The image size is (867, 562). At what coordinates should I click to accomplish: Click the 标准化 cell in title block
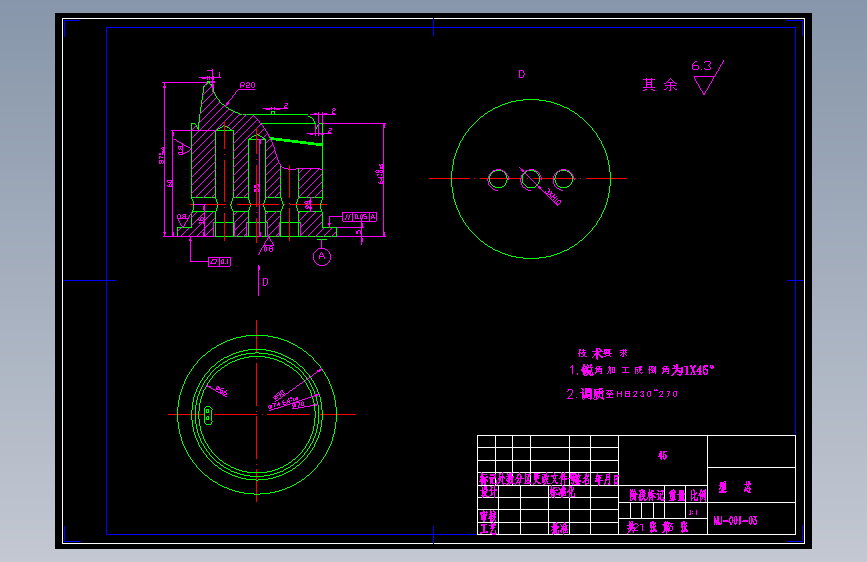coord(562,492)
